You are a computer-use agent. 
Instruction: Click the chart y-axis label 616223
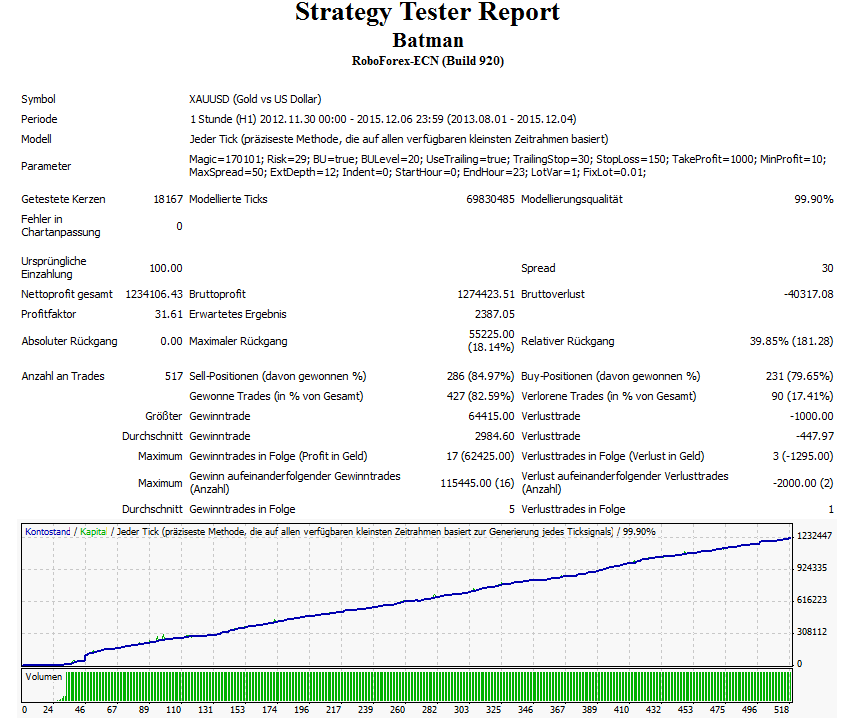click(x=812, y=600)
